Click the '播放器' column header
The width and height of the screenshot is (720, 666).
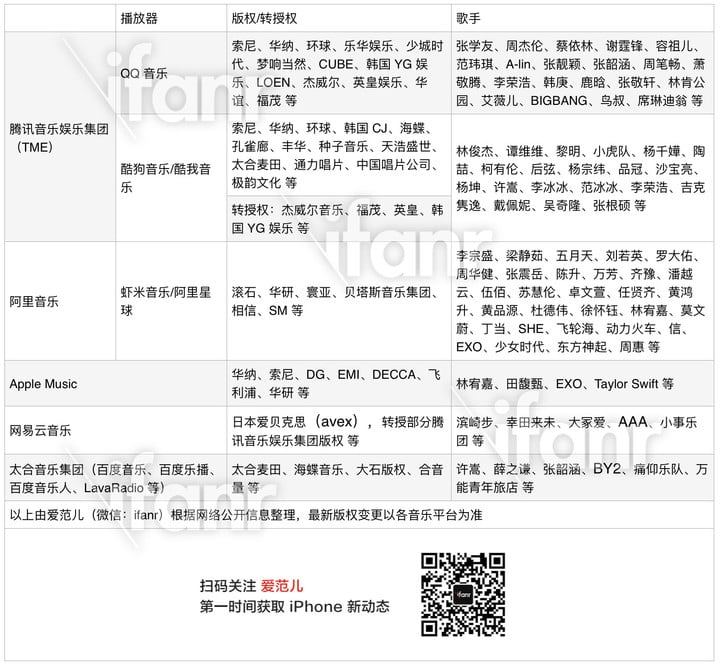click(x=171, y=18)
